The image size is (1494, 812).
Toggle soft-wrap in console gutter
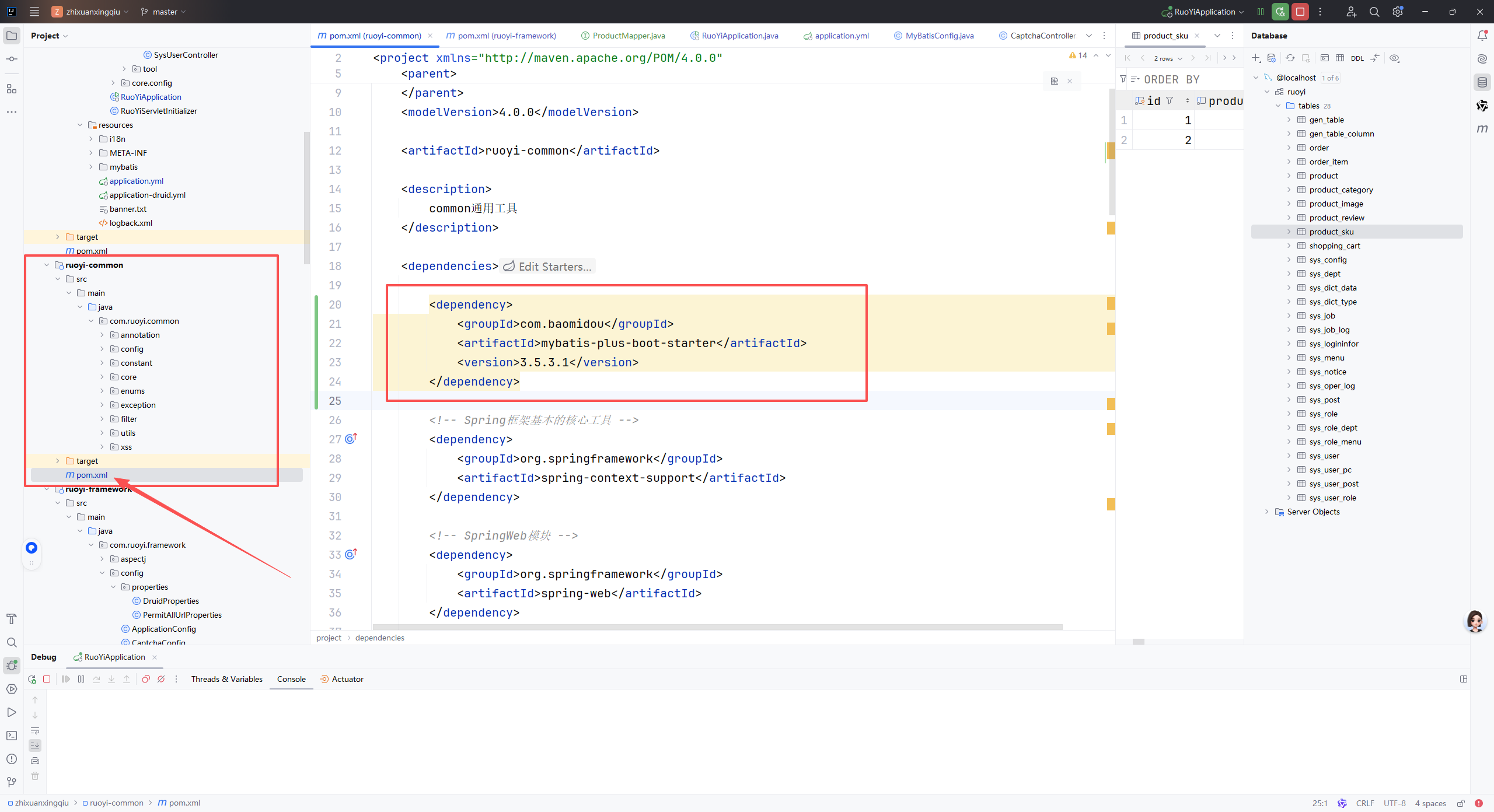click(x=35, y=731)
